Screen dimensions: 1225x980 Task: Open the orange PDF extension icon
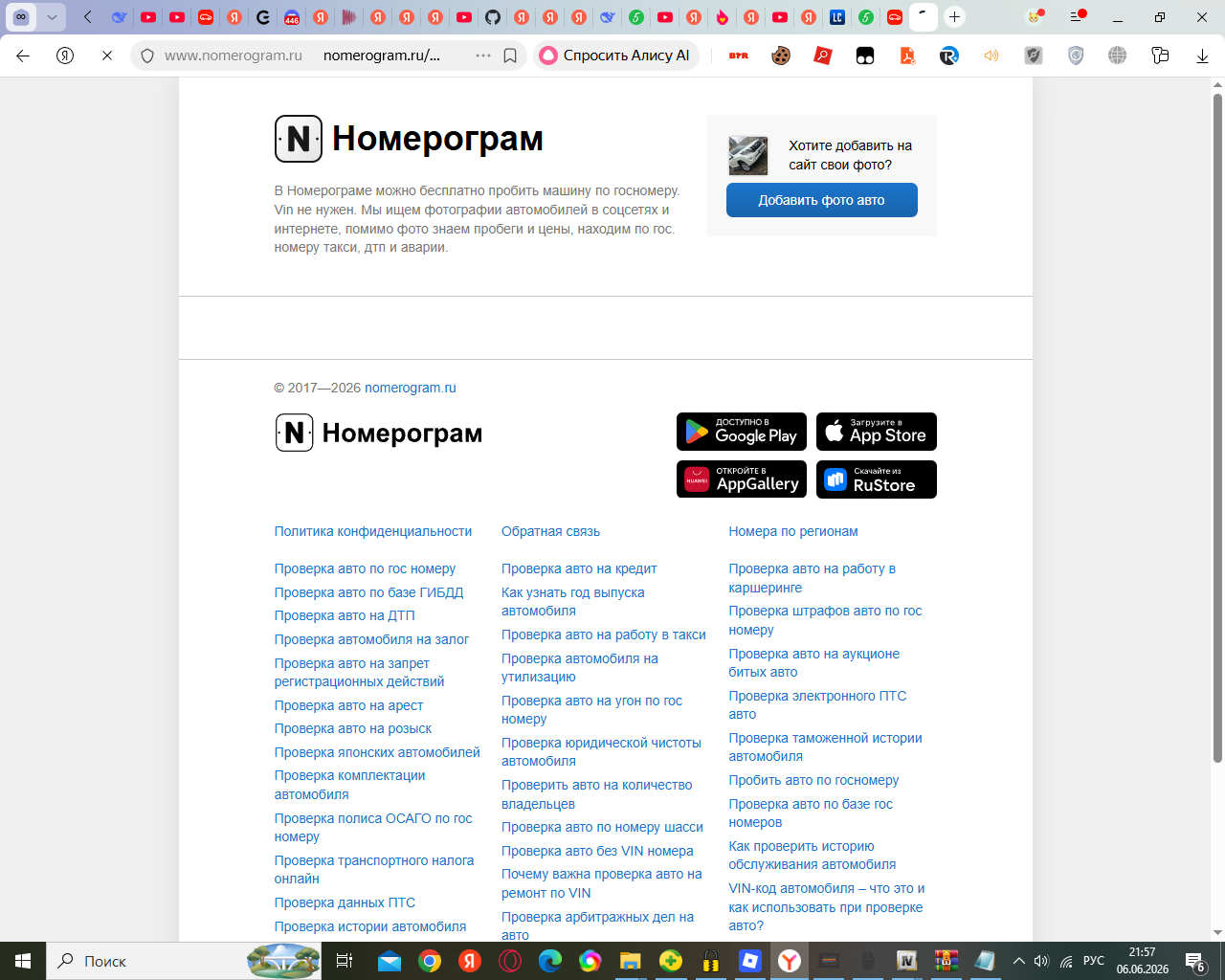907,56
